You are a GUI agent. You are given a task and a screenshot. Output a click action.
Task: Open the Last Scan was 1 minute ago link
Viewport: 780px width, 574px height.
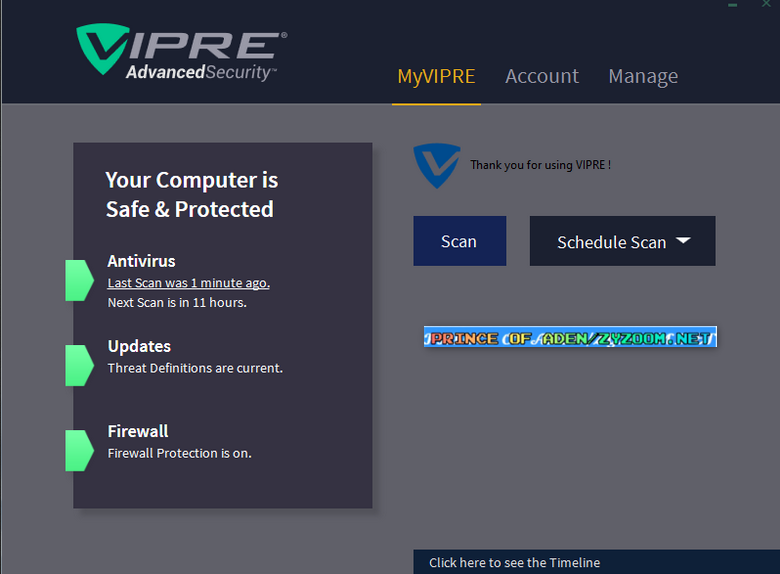189,283
